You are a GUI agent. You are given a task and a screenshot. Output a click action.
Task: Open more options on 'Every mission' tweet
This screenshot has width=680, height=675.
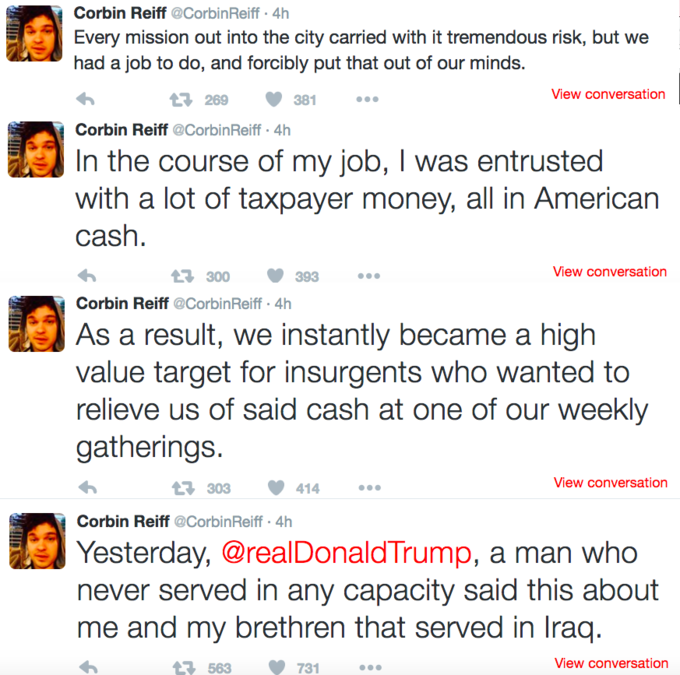click(x=367, y=99)
